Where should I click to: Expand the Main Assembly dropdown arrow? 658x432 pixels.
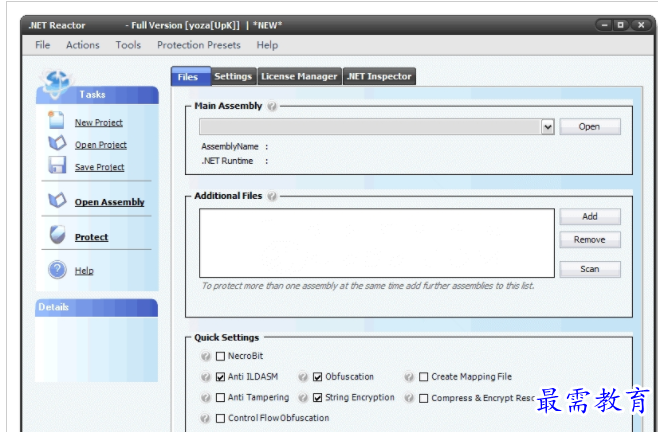(x=548, y=127)
